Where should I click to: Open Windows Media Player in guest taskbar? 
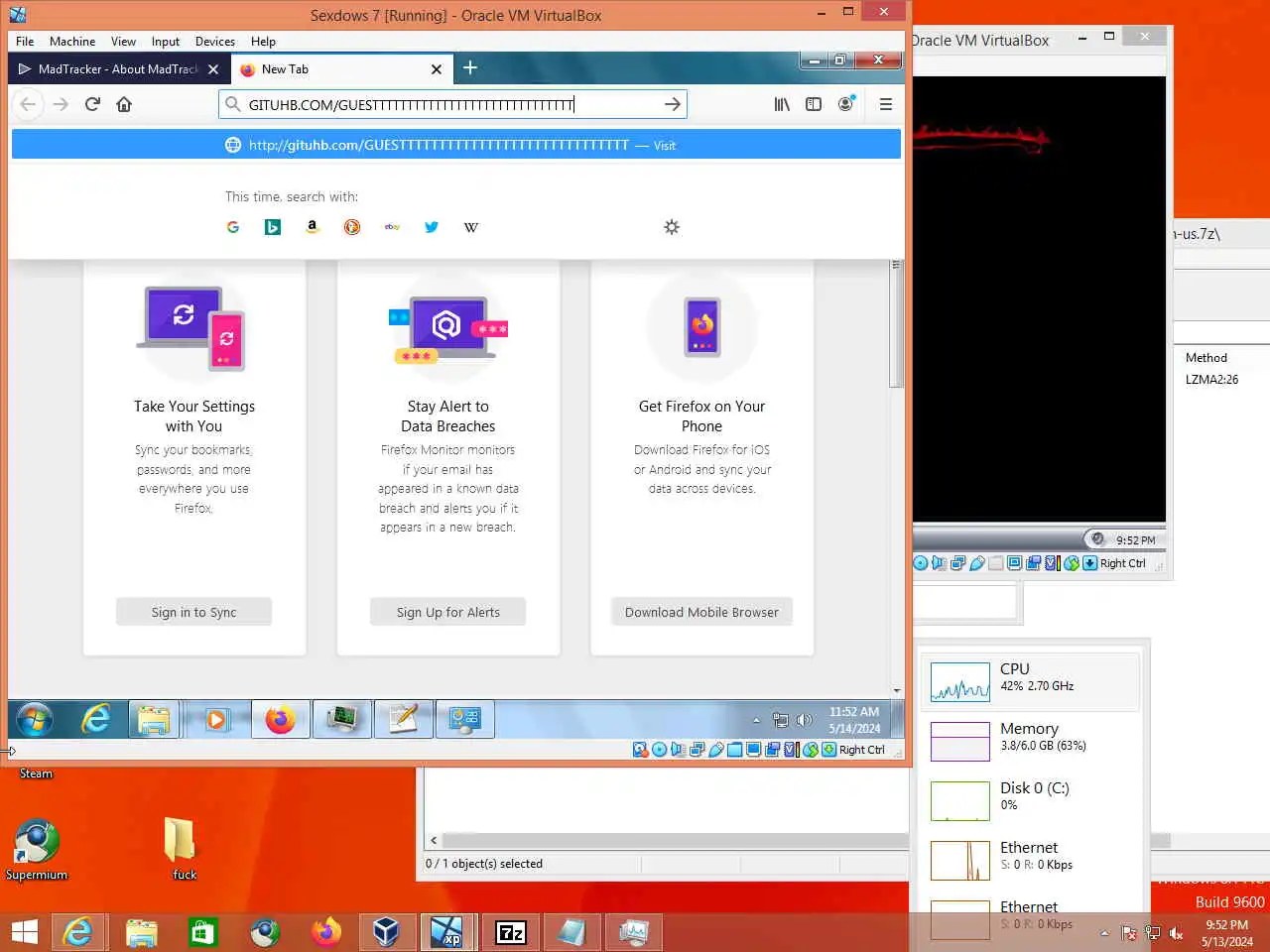click(216, 719)
